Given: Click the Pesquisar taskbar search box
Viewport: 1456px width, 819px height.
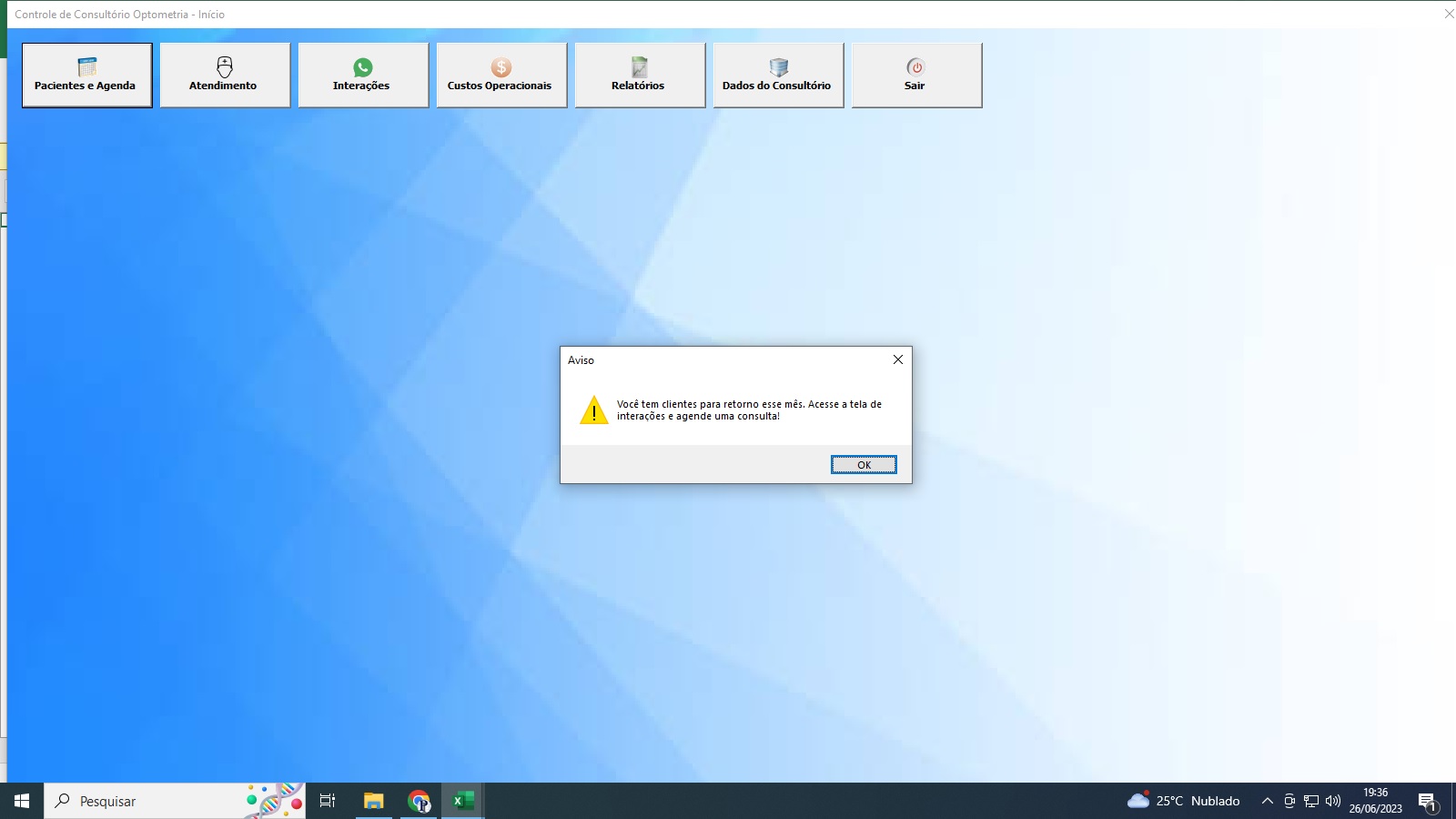Looking at the screenshot, I should 175,801.
